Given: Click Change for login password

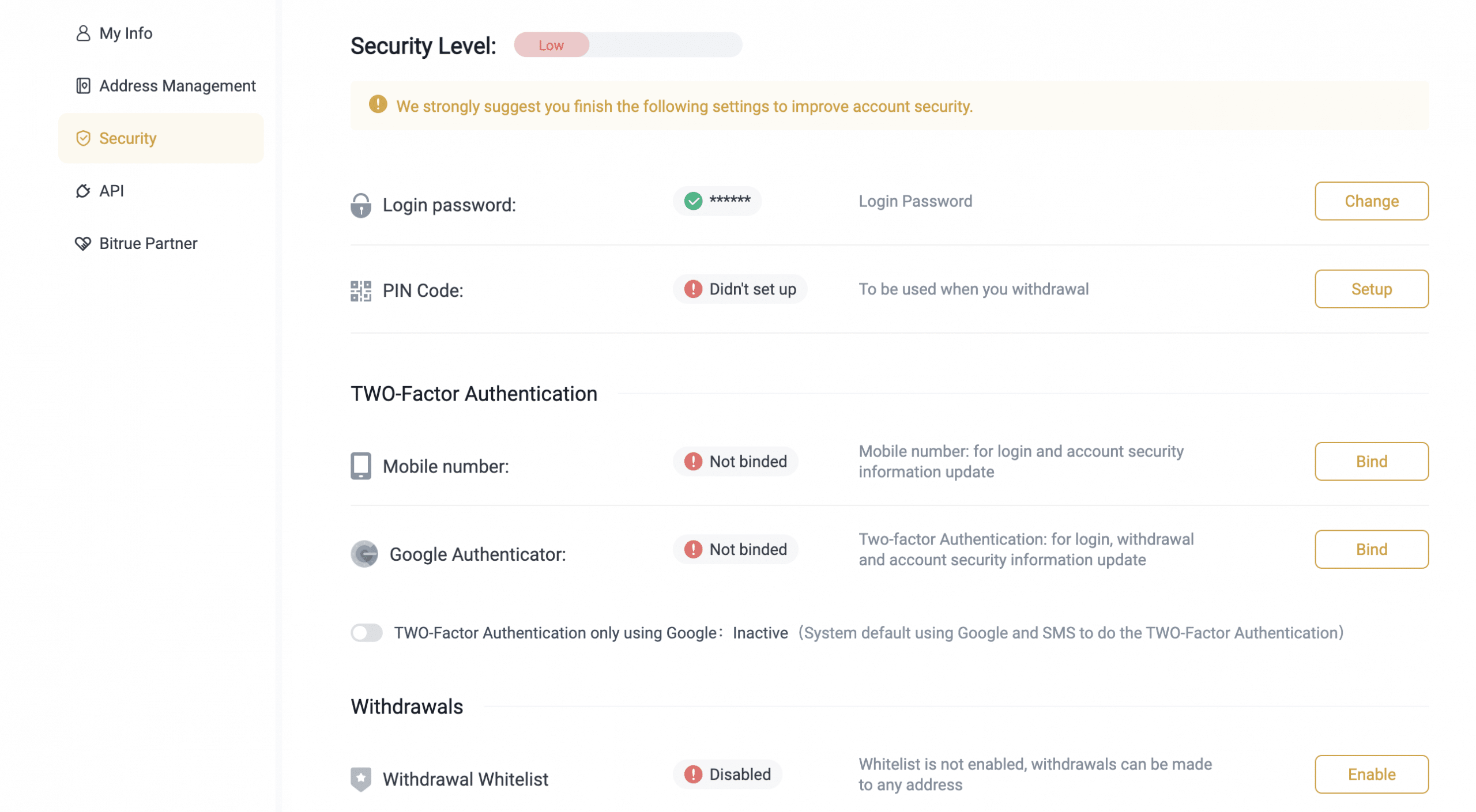Looking at the screenshot, I should [1372, 201].
